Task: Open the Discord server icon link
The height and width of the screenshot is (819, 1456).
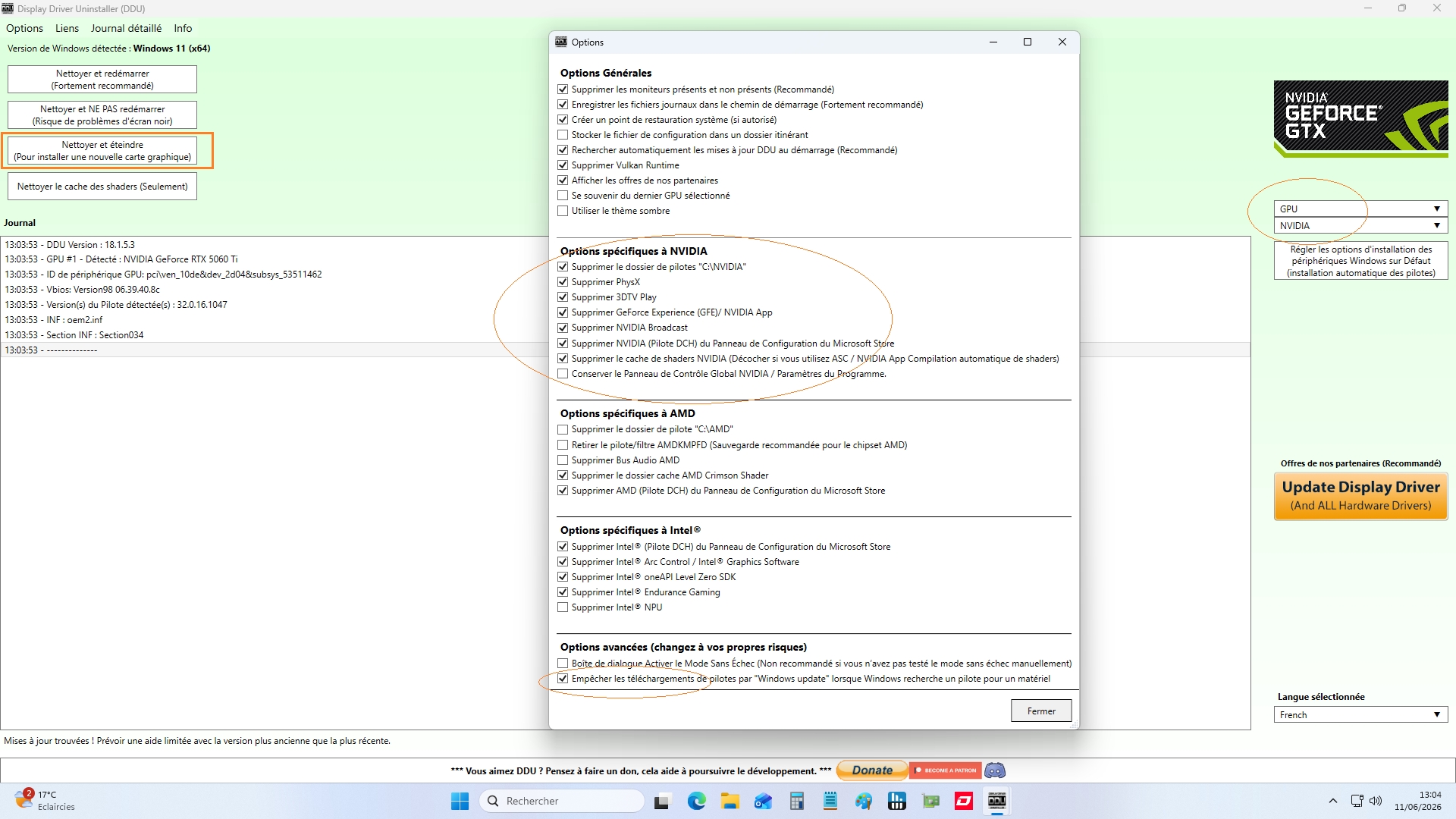Action: [x=995, y=770]
